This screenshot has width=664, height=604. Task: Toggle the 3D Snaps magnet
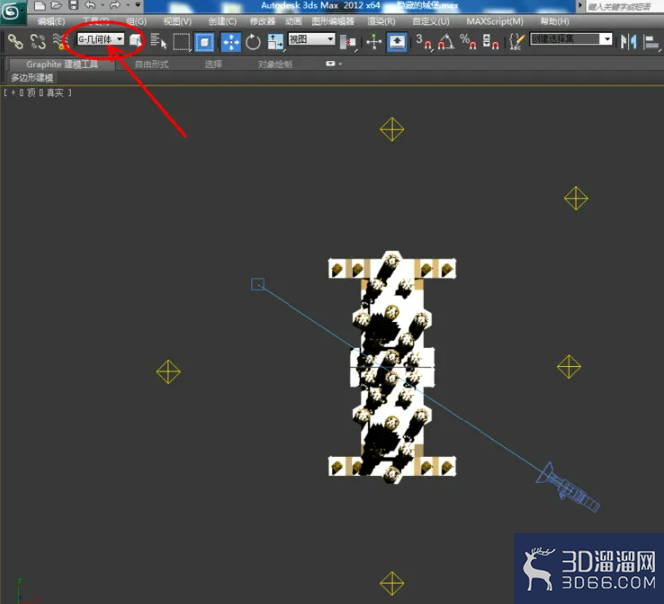point(424,42)
